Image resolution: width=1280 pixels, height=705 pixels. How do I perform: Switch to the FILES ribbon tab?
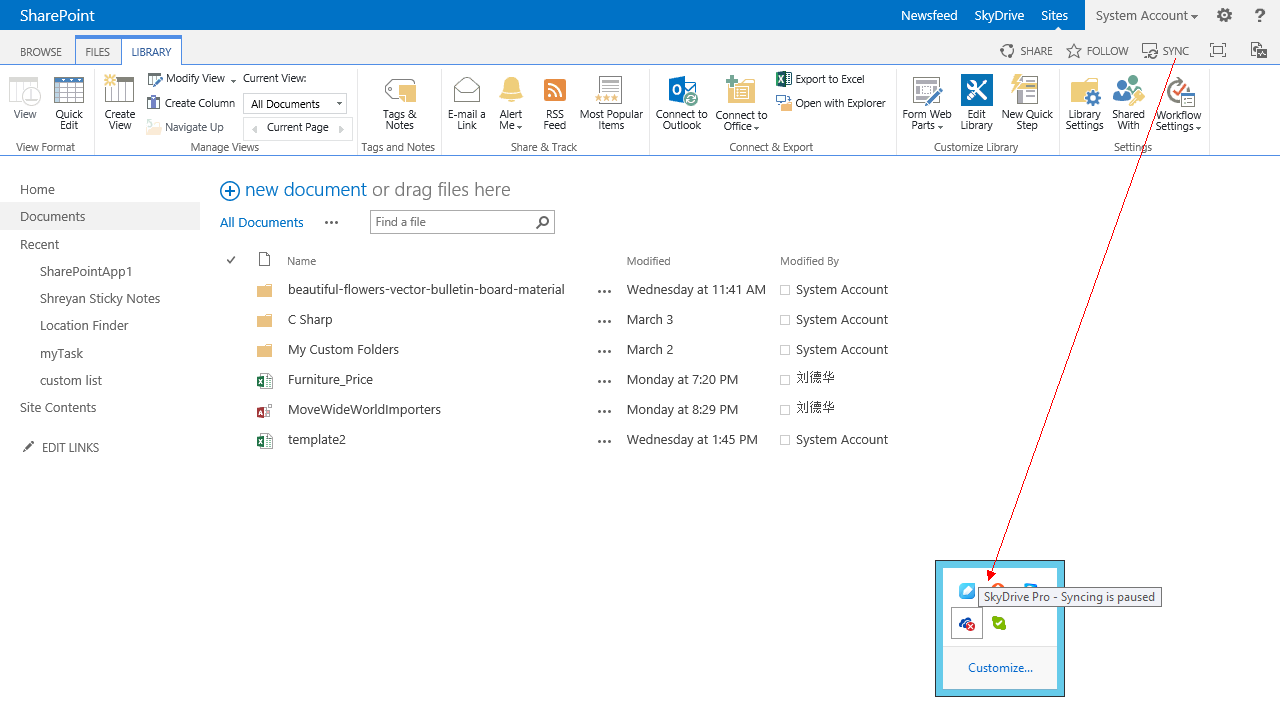(x=98, y=52)
